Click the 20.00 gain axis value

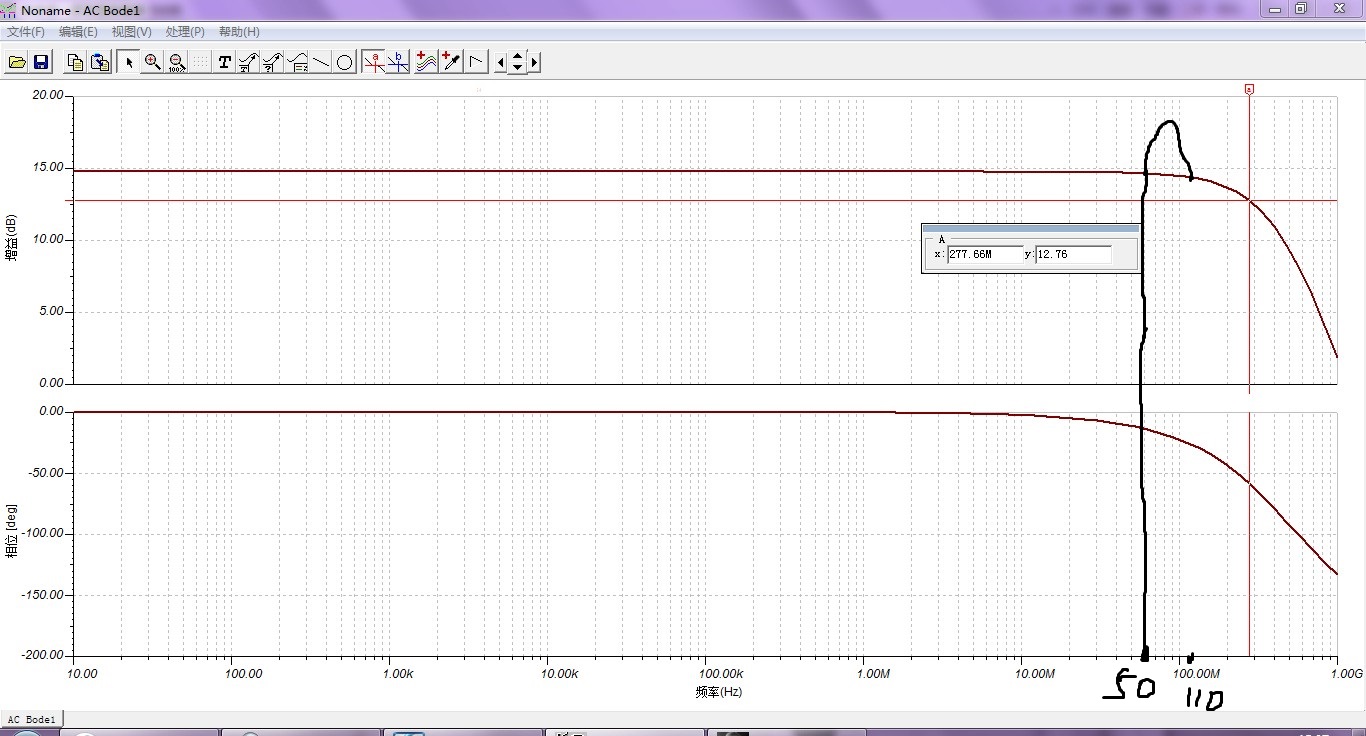(x=48, y=95)
